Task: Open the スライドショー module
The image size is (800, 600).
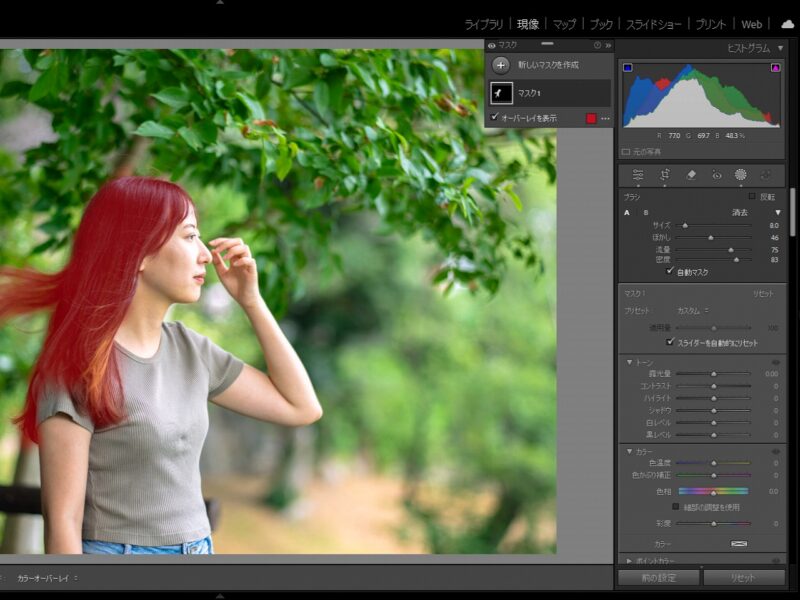Action: pyautogui.click(x=653, y=24)
